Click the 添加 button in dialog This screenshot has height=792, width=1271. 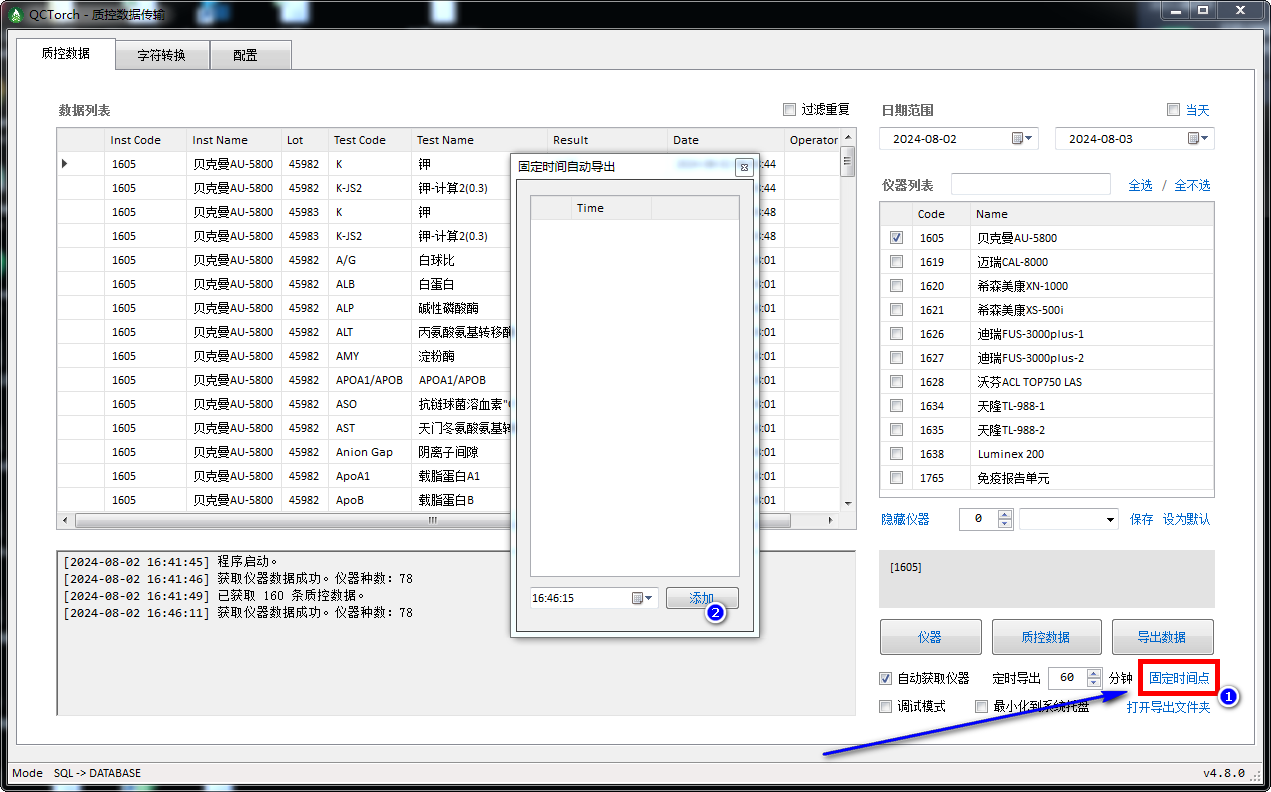(x=702, y=598)
